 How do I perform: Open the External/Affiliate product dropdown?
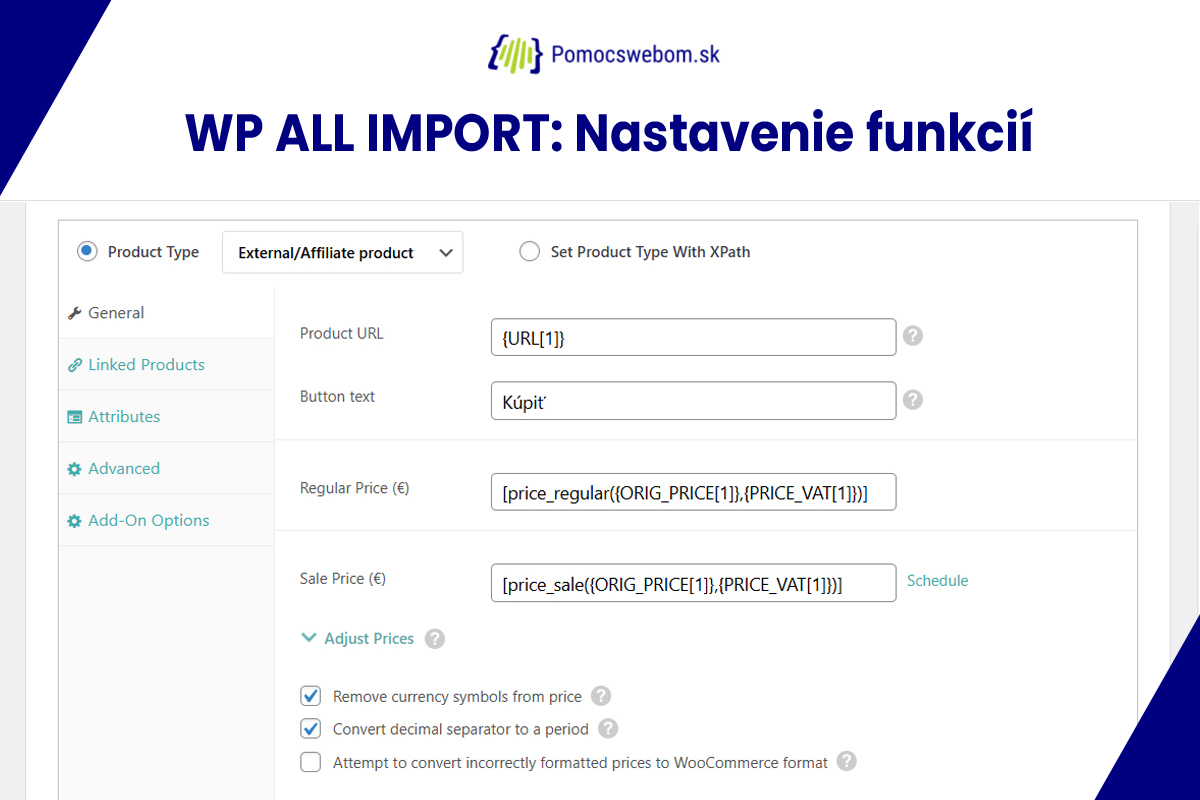342,252
